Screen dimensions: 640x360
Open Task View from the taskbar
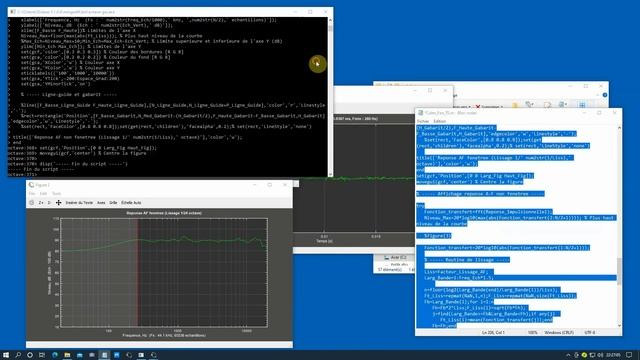(x=42, y=355)
